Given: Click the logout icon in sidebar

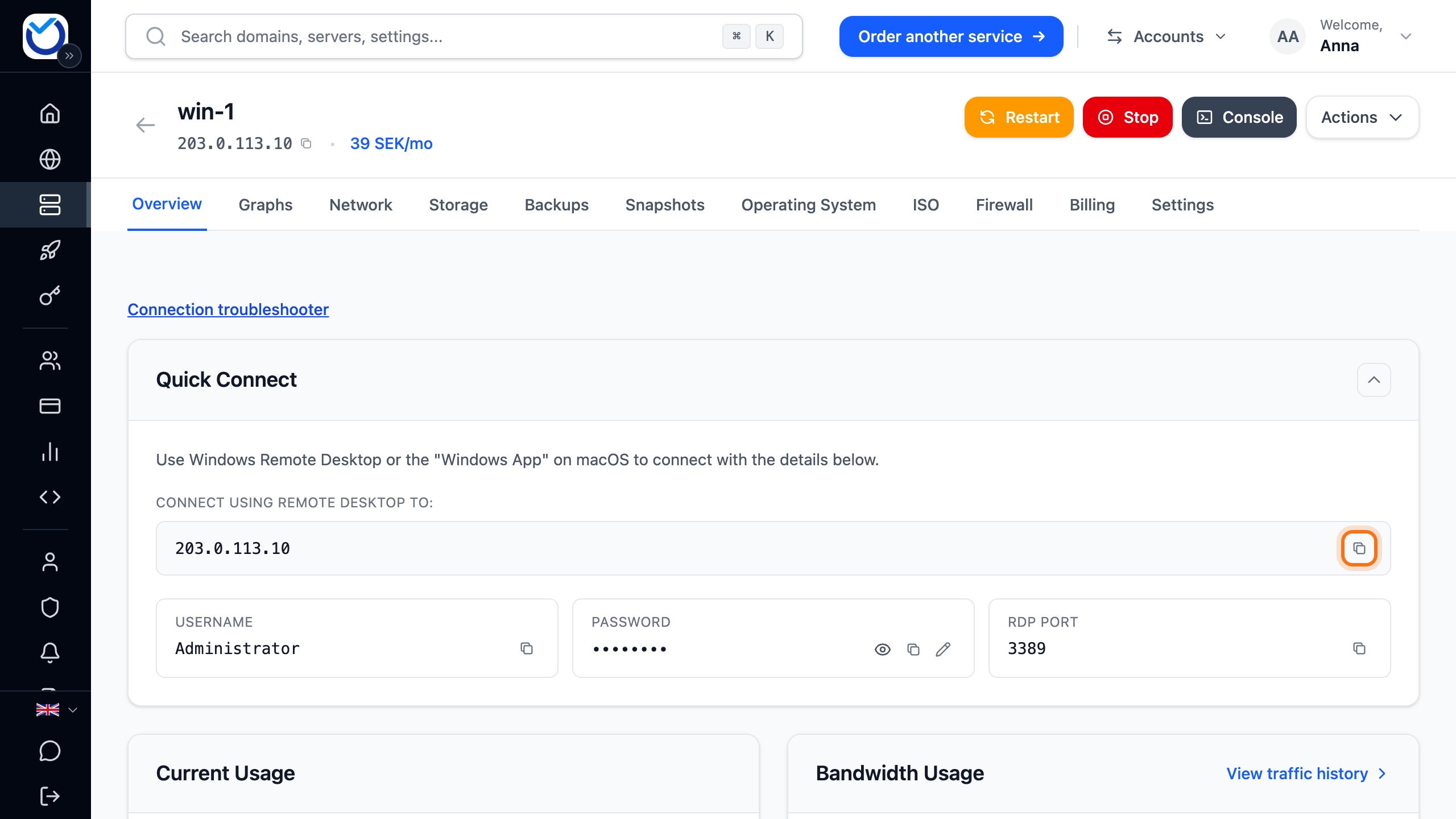Looking at the screenshot, I should (x=50, y=796).
